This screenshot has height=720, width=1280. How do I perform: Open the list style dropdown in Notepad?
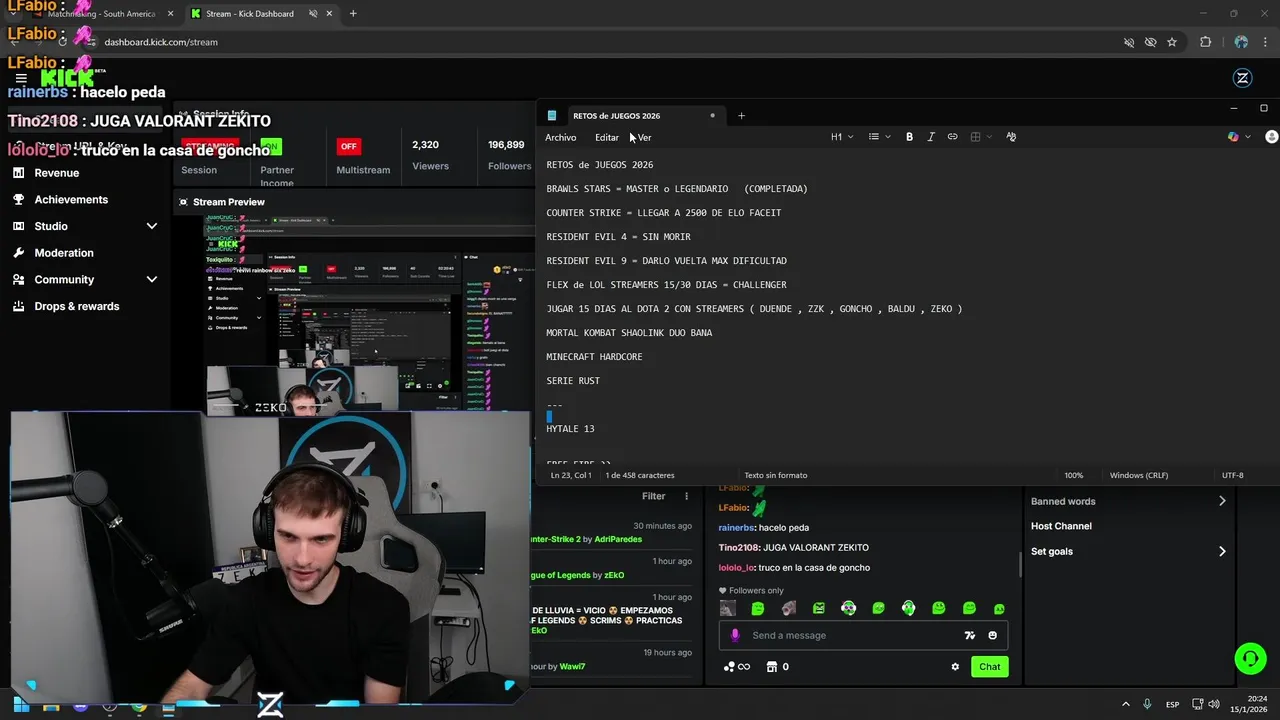pos(877,137)
